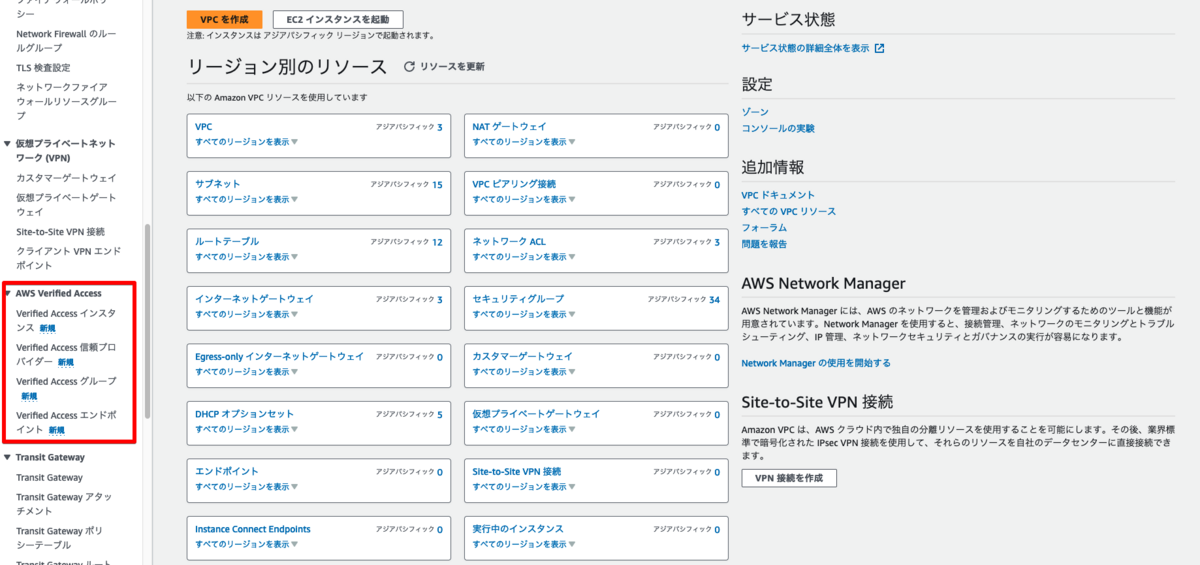
Task: Click the sidebar vertical scrollbar
Action: point(148,320)
